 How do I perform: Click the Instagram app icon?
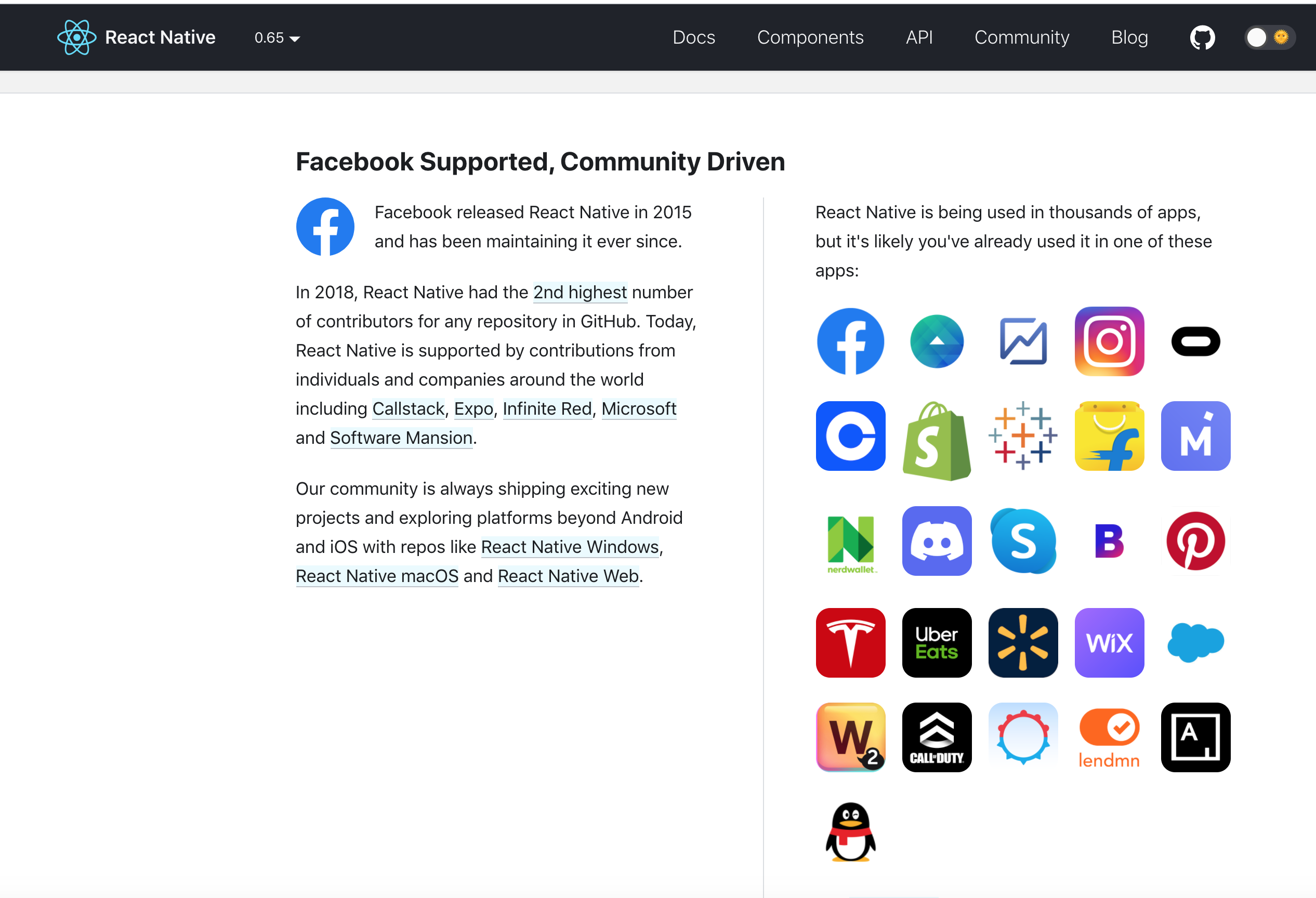click(x=1109, y=341)
